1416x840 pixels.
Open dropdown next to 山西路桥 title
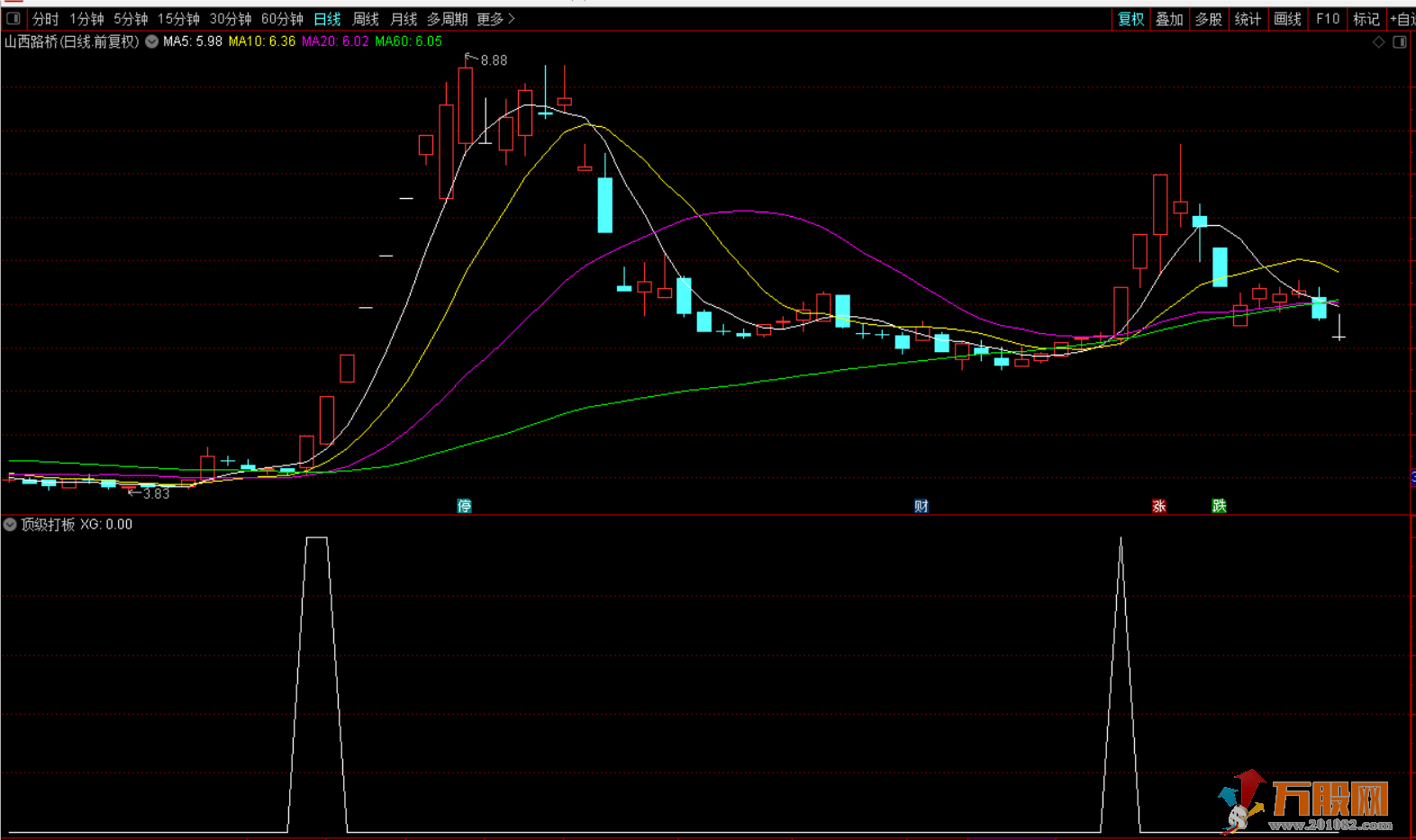[151, 41]
